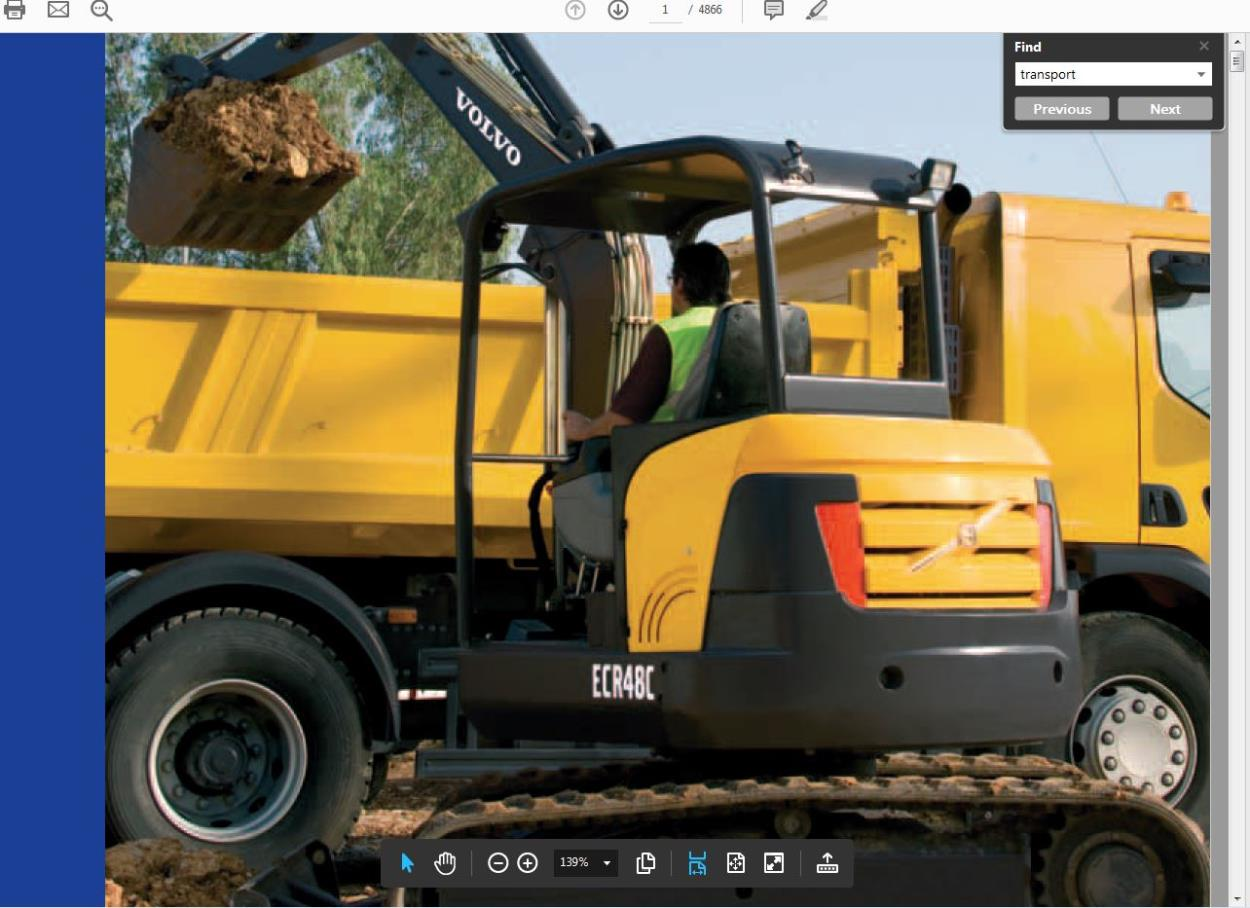Image resolution: width=1250 pixels, height=908 pixels.
Task: Fit the full page to the window
Action: coord(736,863)
